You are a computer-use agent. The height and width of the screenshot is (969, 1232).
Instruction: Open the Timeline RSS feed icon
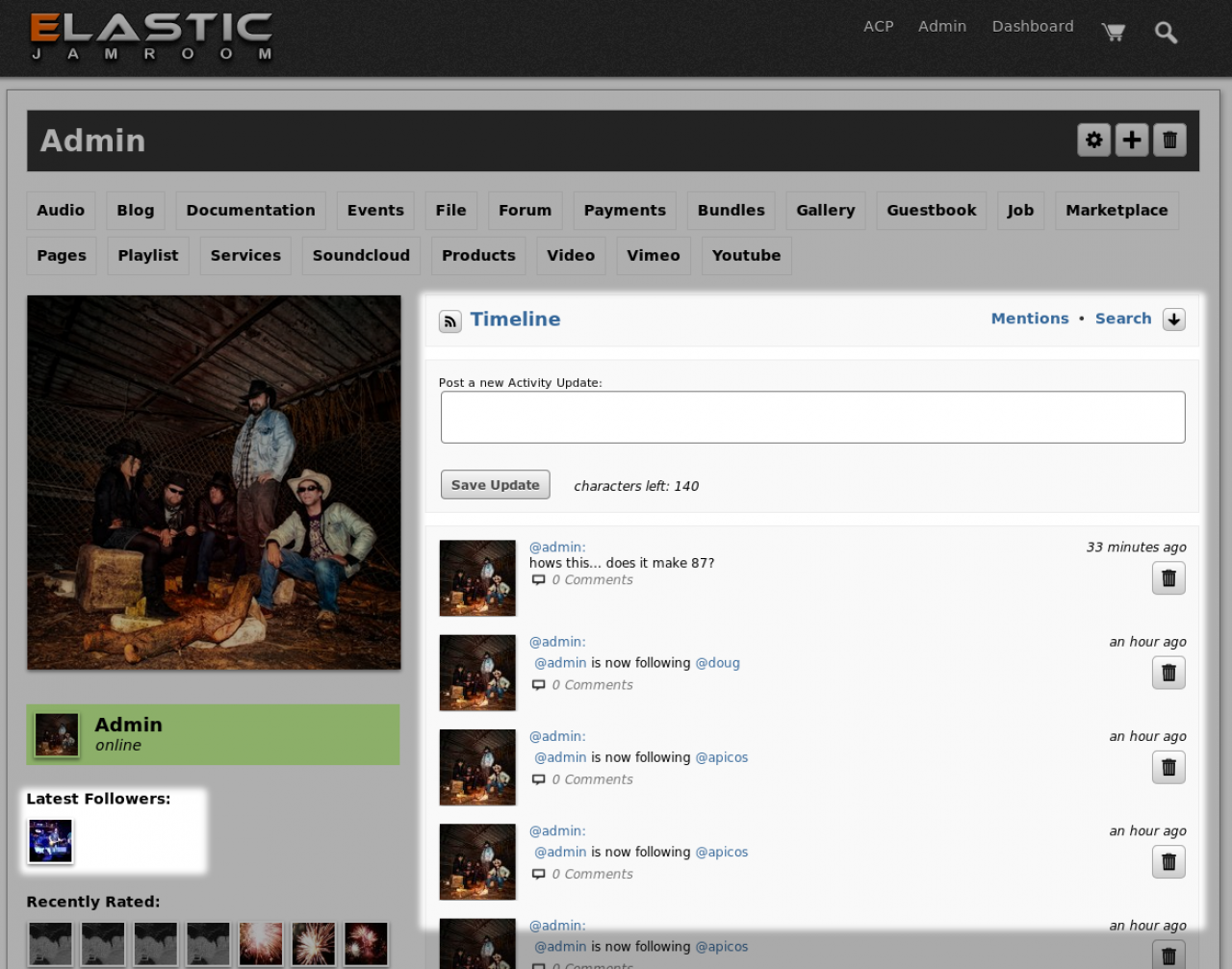click(449, 321)
